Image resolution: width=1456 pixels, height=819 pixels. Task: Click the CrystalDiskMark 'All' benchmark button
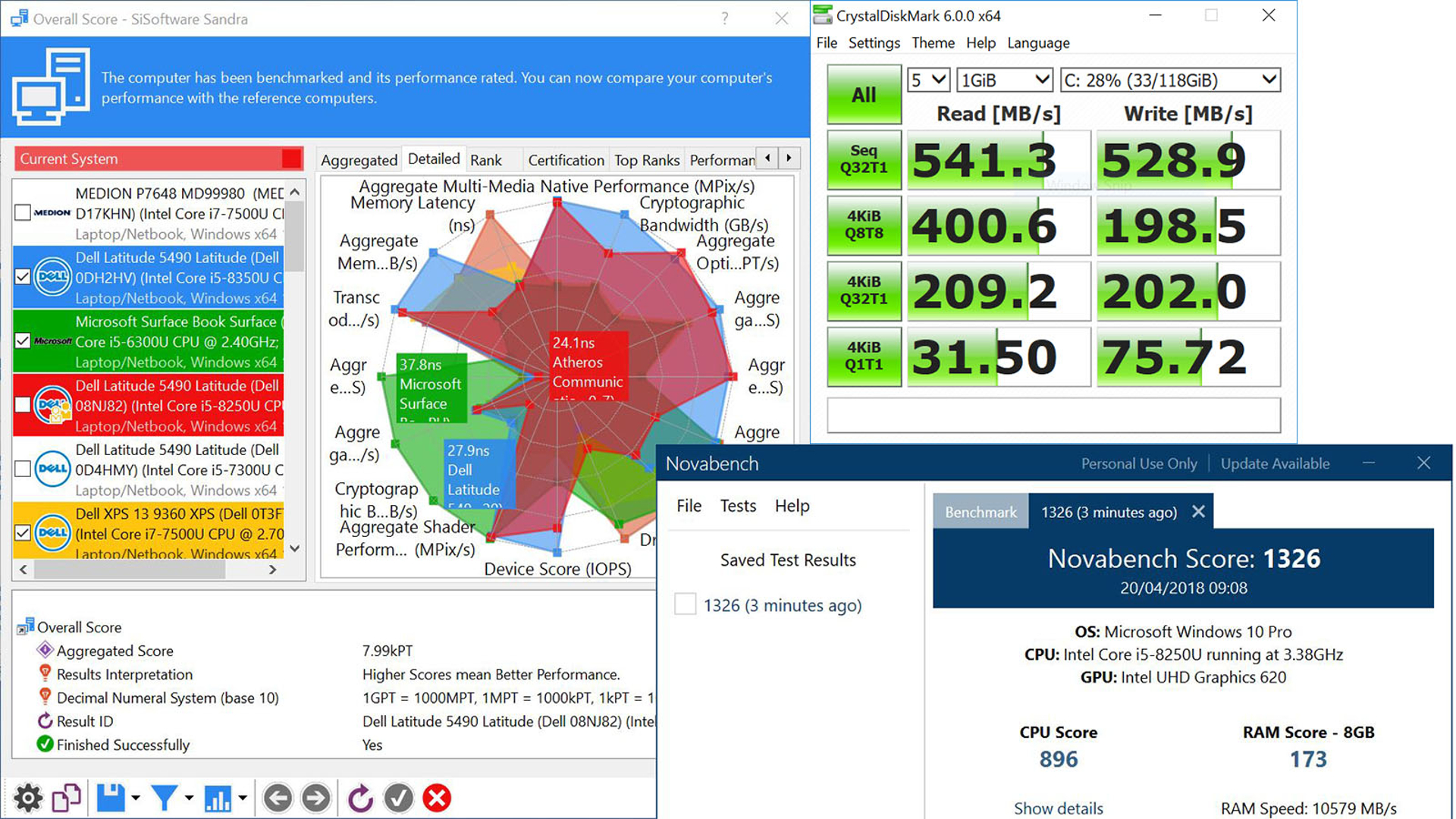coord(861,95)
